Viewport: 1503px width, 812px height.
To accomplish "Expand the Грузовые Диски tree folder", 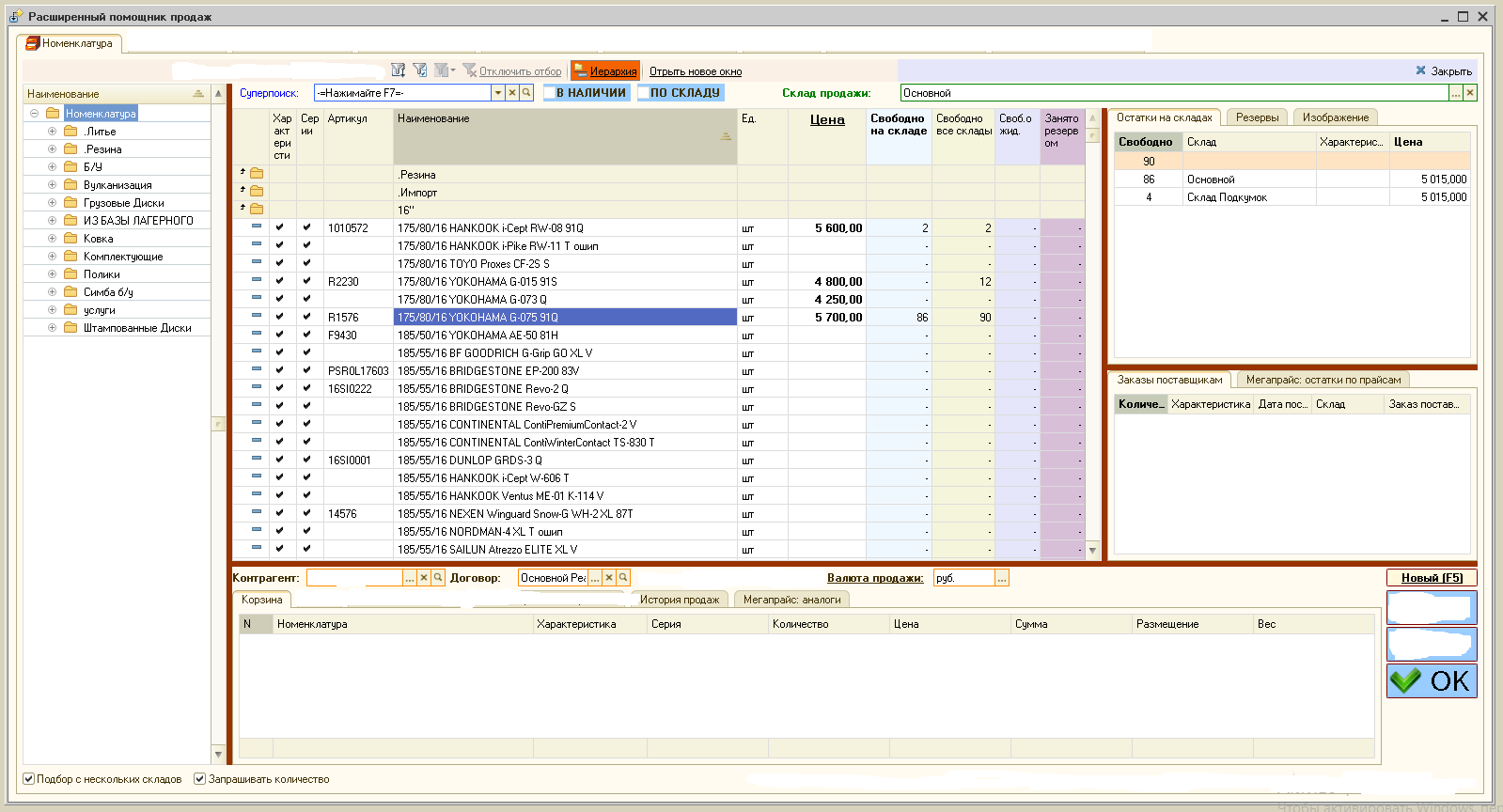I will [53, 203].
